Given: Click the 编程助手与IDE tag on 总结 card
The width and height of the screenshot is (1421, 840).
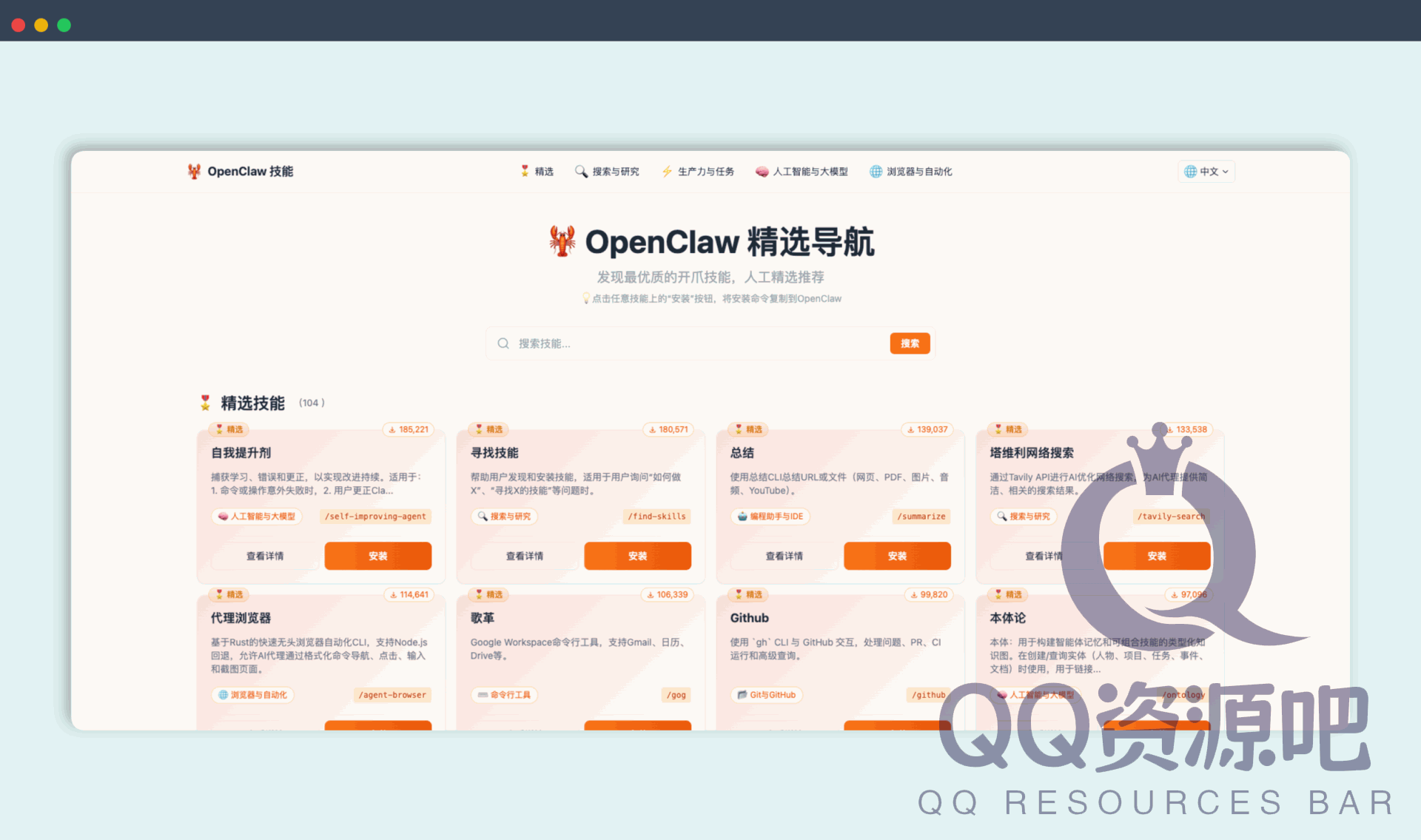Looking at the screenshot, I should (x=770, y=517).
